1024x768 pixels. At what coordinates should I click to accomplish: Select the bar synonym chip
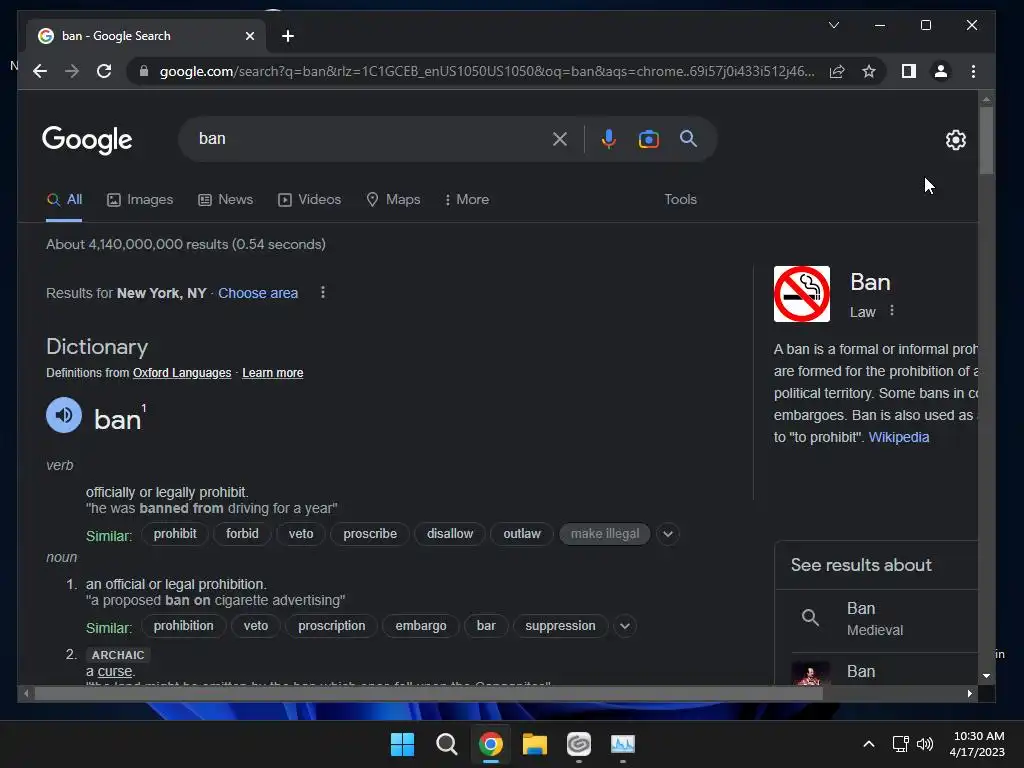pyautogui.click(x=486, y=626)
